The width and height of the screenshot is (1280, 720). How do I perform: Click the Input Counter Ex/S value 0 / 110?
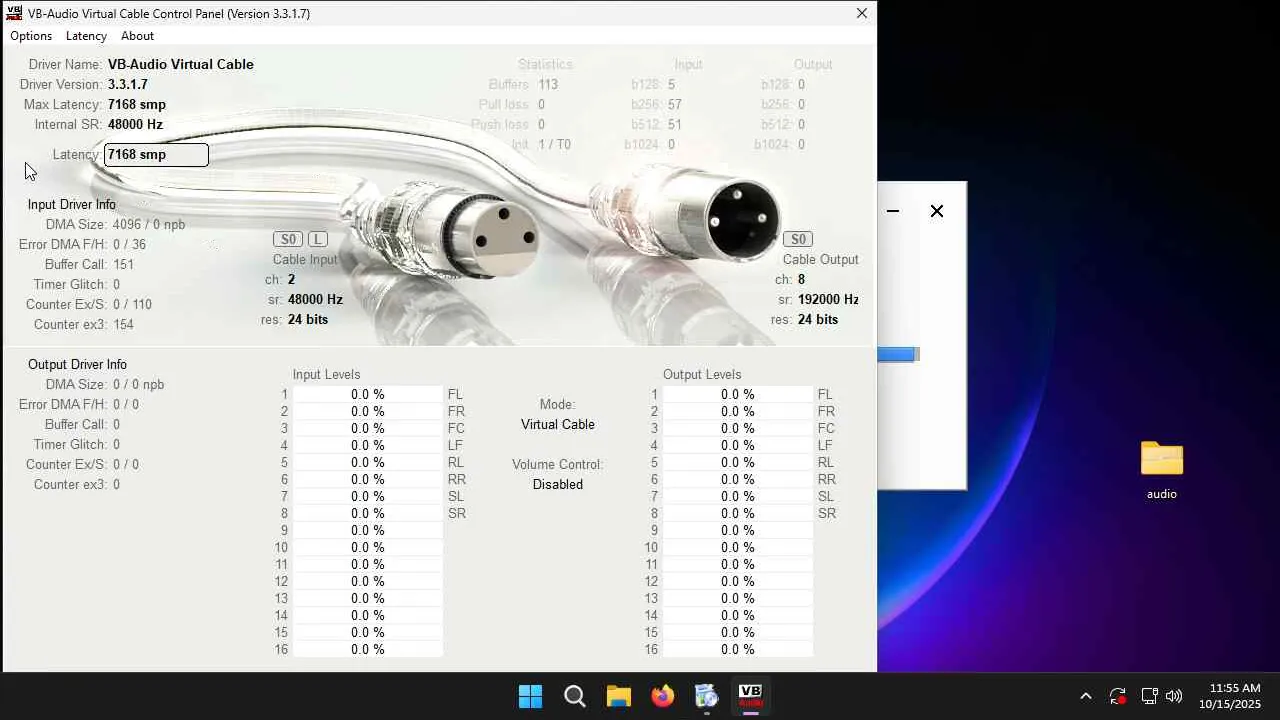[132, 304]
